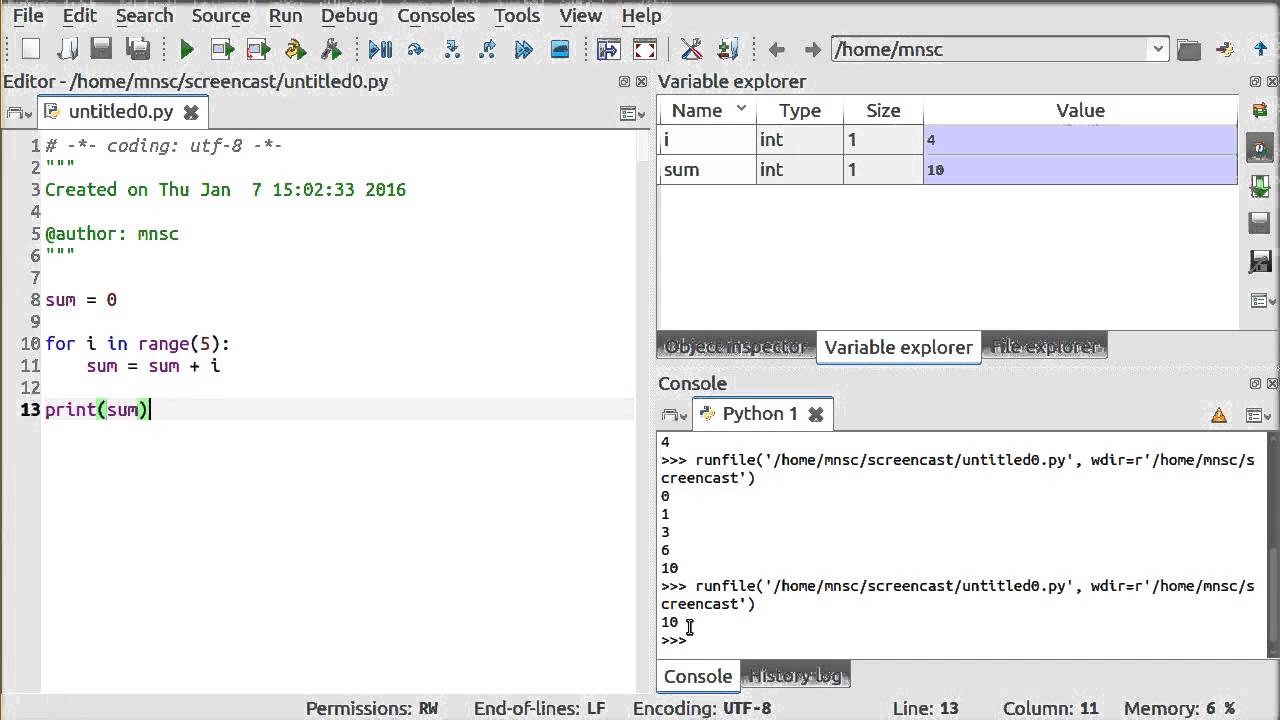Viewport: 1280px width, 720px height.
Task: Toggle fullscreen mode icon in toolbar
Action: 645,49
